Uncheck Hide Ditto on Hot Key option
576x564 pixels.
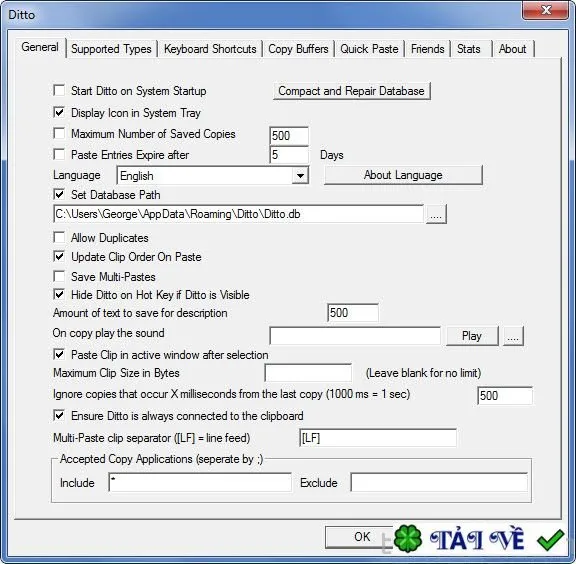pos(59,294)
